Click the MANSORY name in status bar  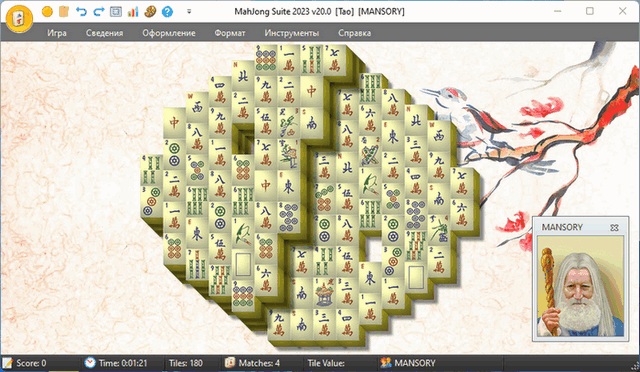click(415, 363)
